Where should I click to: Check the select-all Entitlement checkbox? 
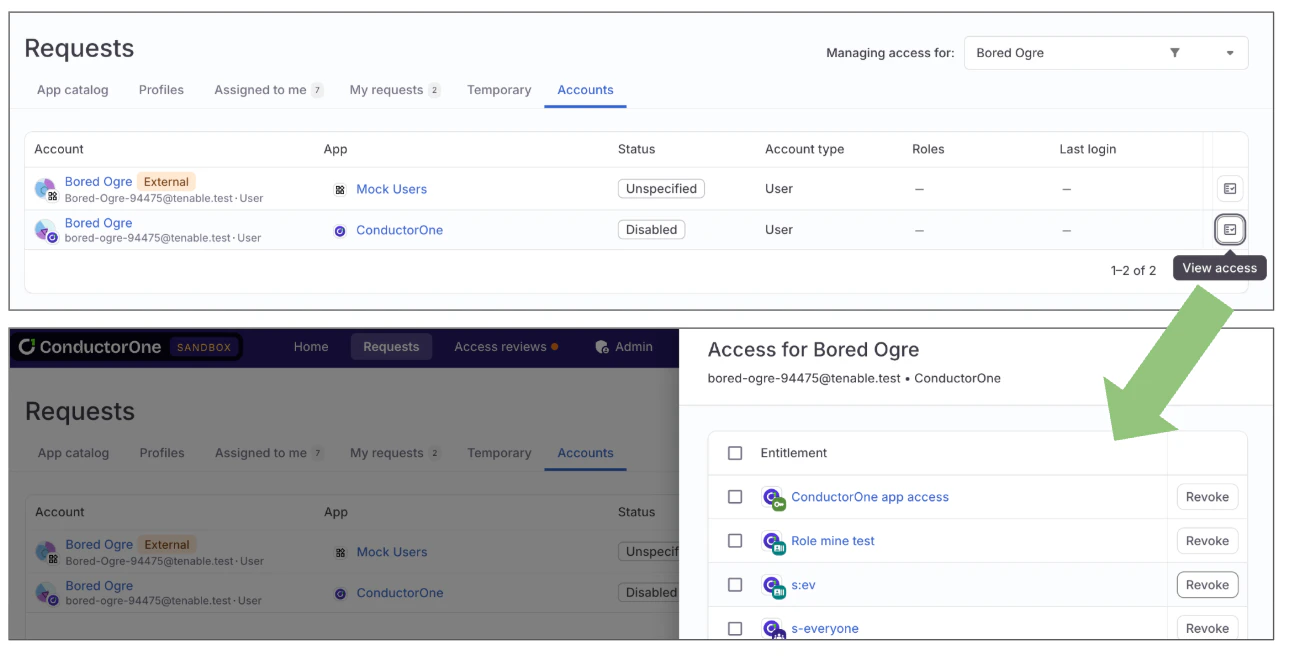[x=735, y=452]
